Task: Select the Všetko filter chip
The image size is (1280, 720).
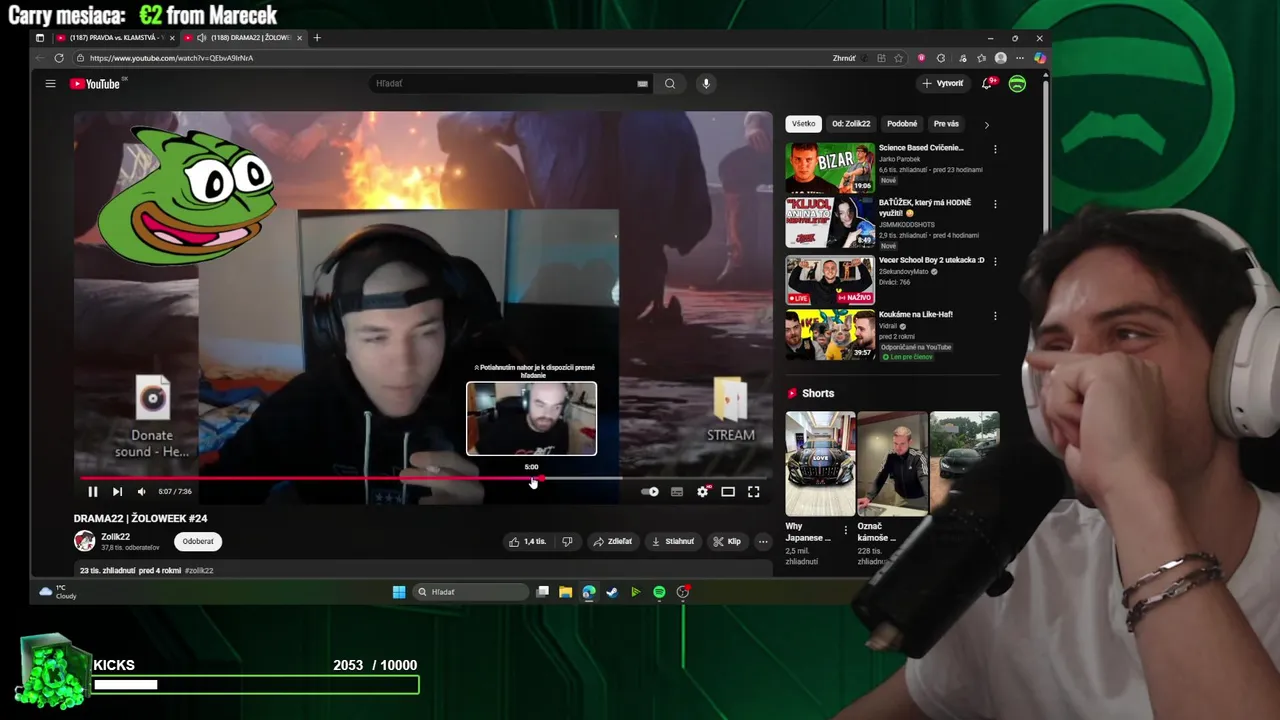Action: click(804, 124)
